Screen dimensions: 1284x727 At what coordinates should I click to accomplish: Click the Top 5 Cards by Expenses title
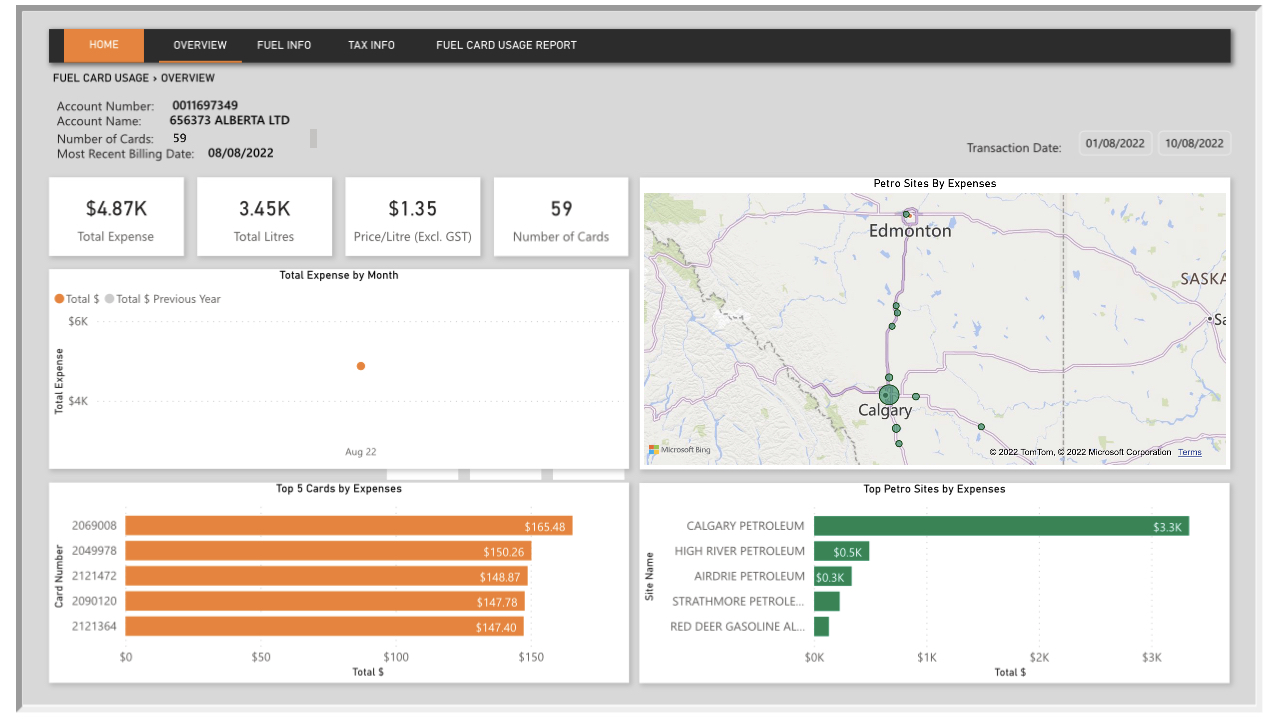coord(339,489)
